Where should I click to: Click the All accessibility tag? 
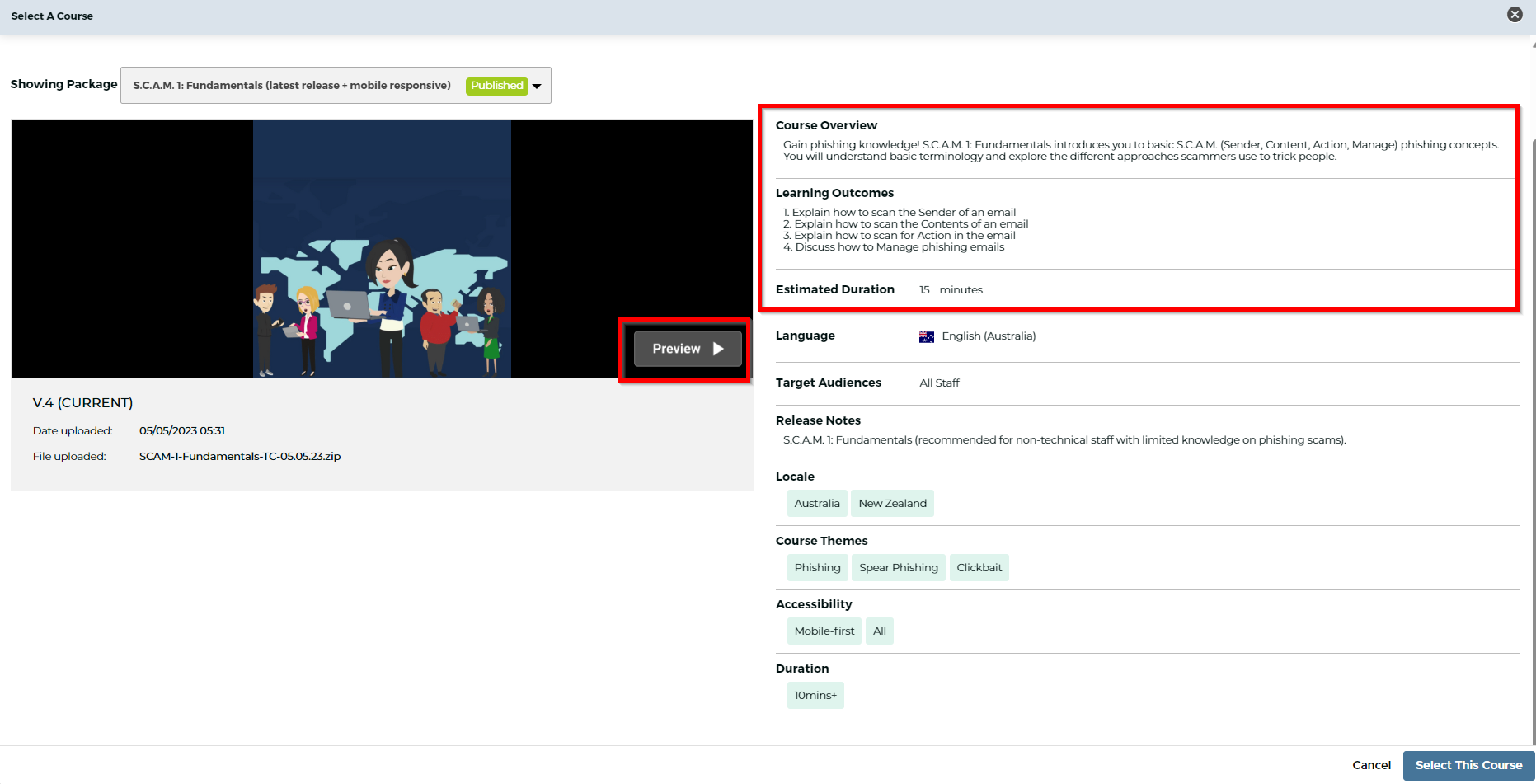point(880,631)
